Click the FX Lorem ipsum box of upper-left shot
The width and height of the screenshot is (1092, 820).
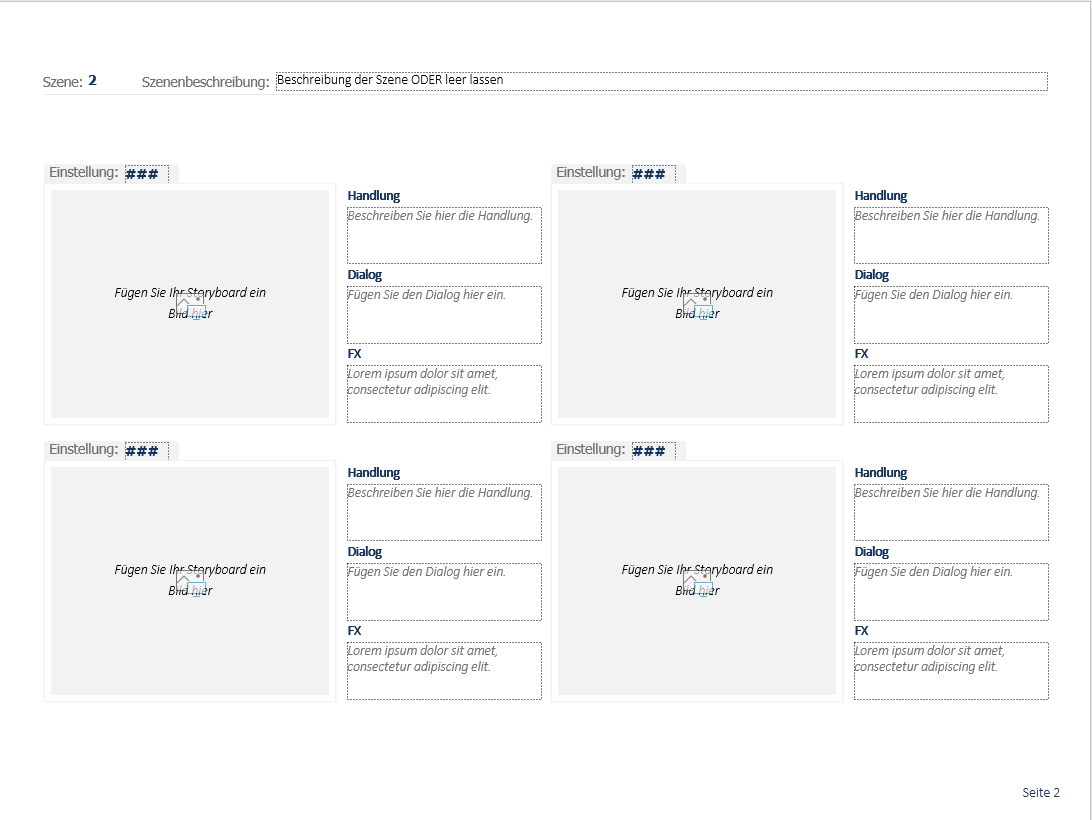click(x=444, y=394)
